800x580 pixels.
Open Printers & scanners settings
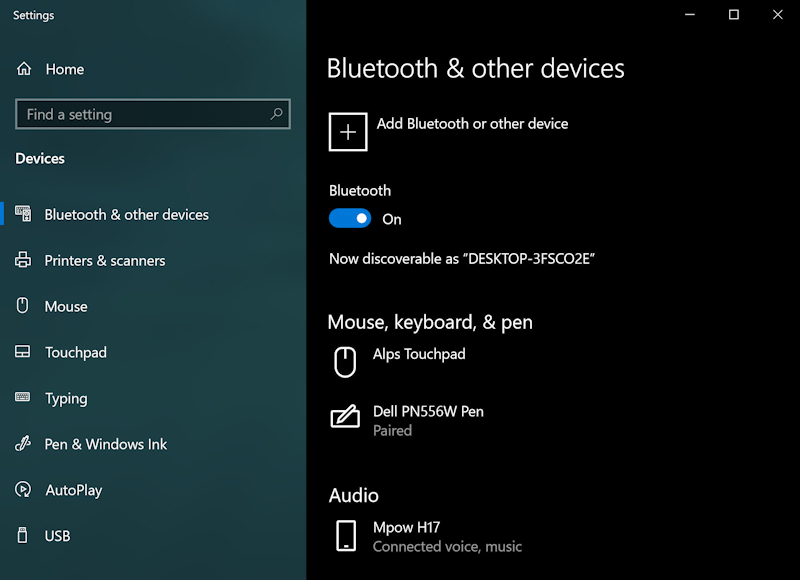coord(105,260)
